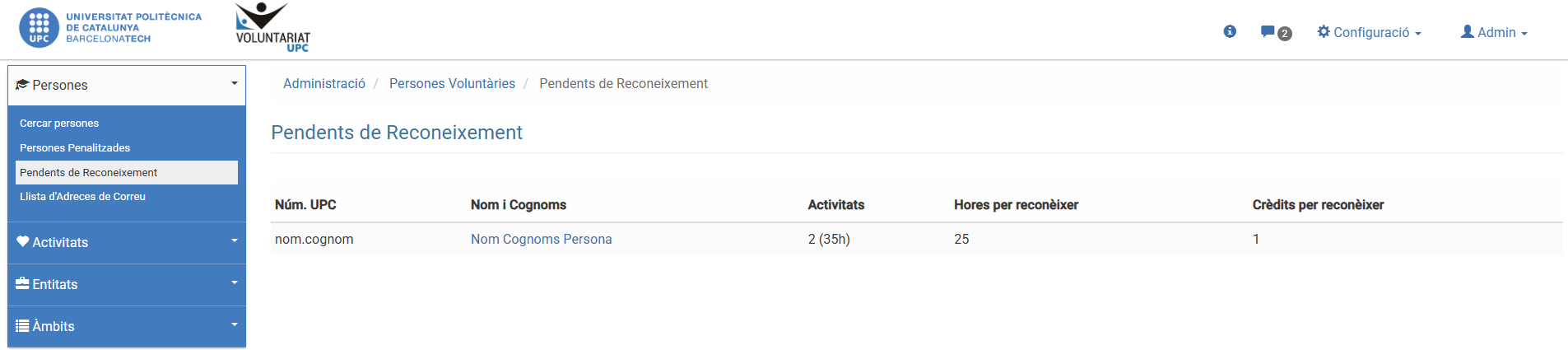Click the briefcase icon beside Entitats

(x=22, y=283)
